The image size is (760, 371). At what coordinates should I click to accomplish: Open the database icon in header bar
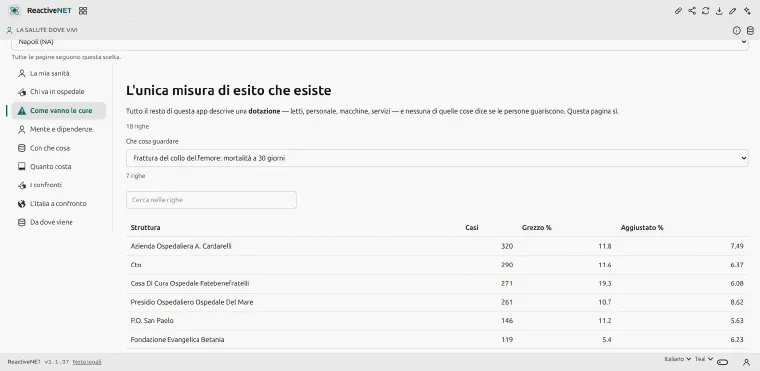750,31
